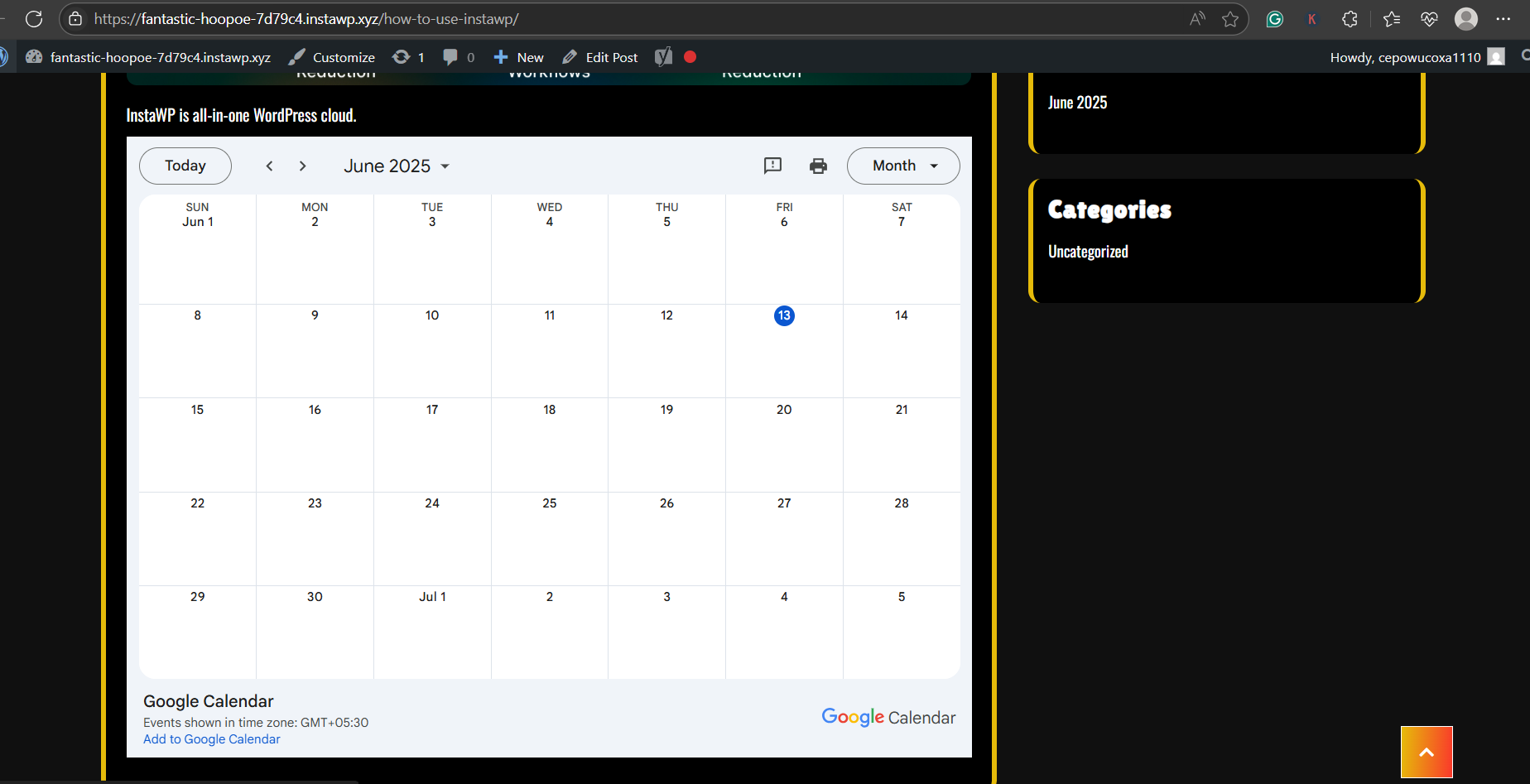Screen dimensions: 1530x784
Task: Select date 9 in calendar
Action: coord(315,315)
